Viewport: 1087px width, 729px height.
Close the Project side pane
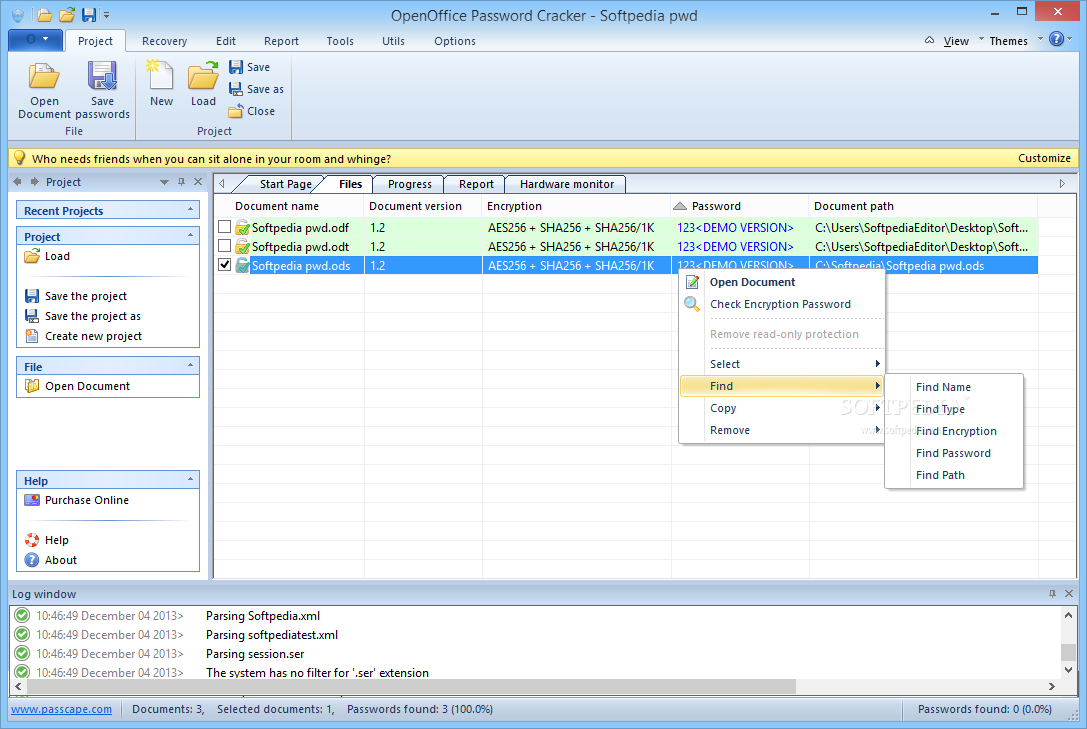(198, 182)
